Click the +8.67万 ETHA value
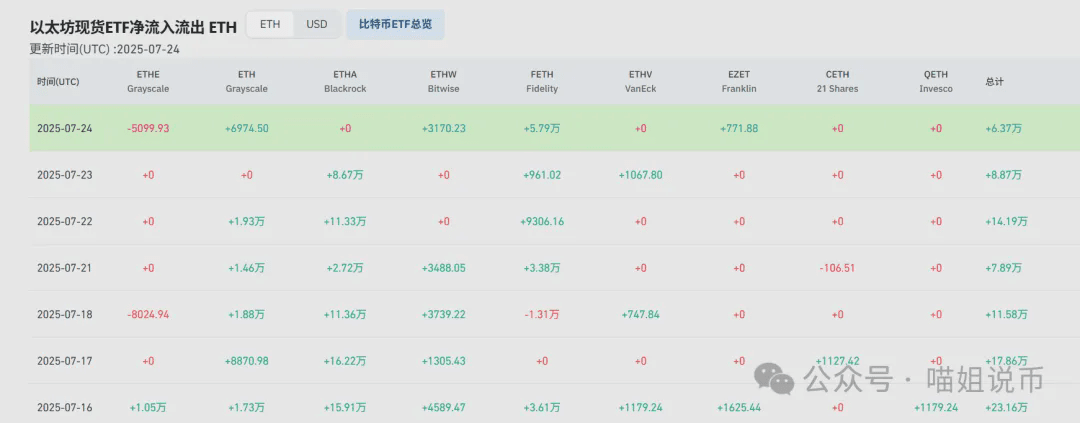Viewport: 1080px width, 423px height. [345, 175]
